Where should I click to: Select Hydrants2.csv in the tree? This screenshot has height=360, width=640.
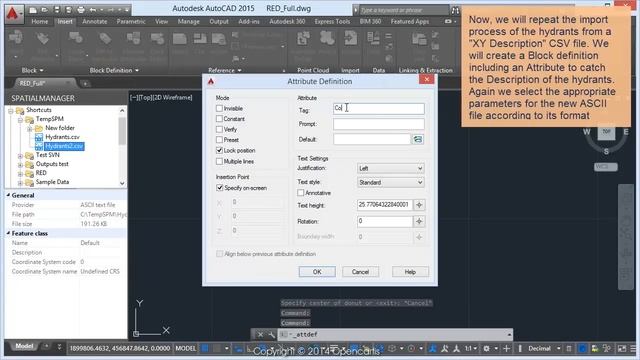(x=64, y=146)
